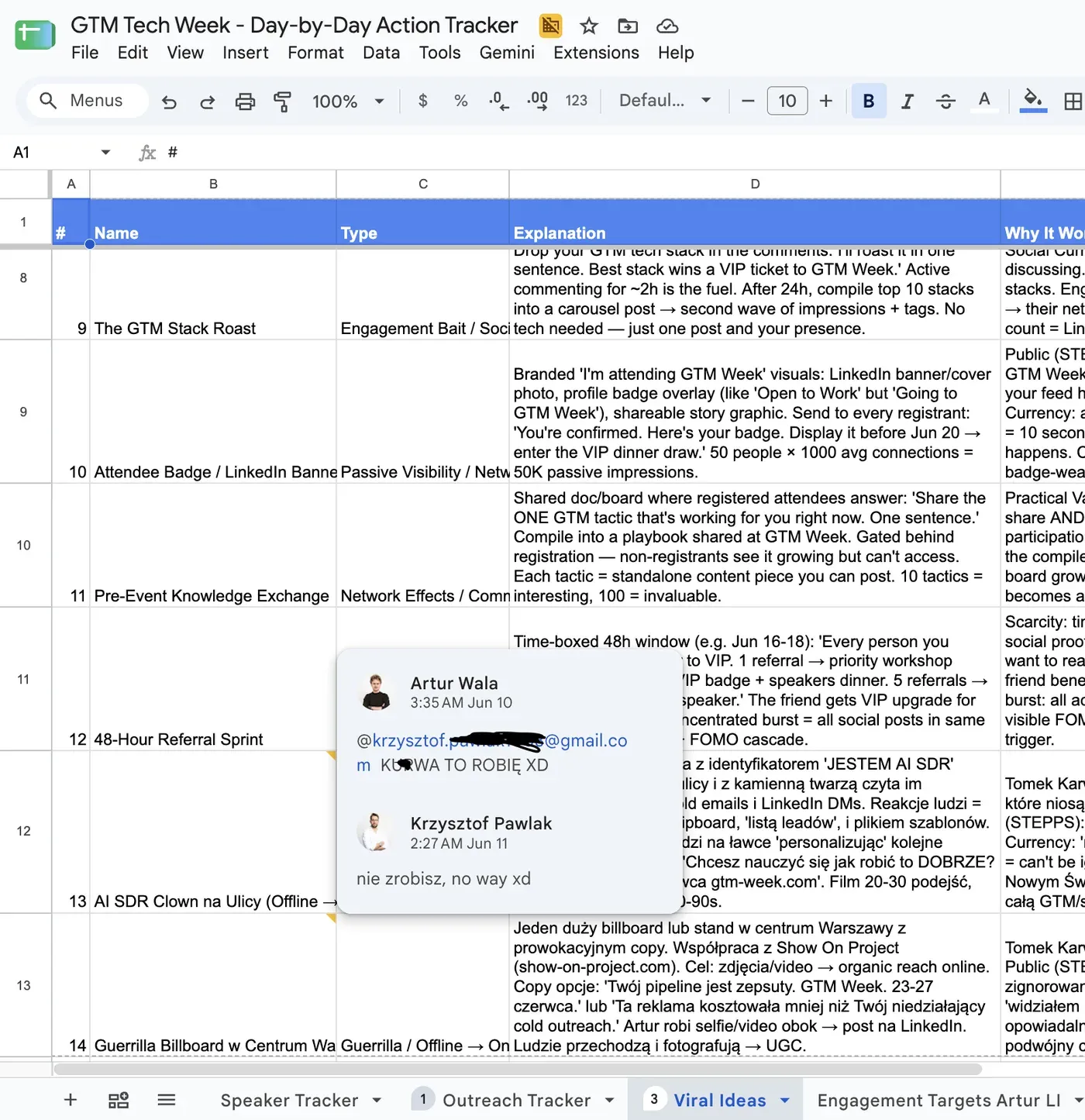
Task: Open the zoom level dropdown
Action: (x=348, y=102)
